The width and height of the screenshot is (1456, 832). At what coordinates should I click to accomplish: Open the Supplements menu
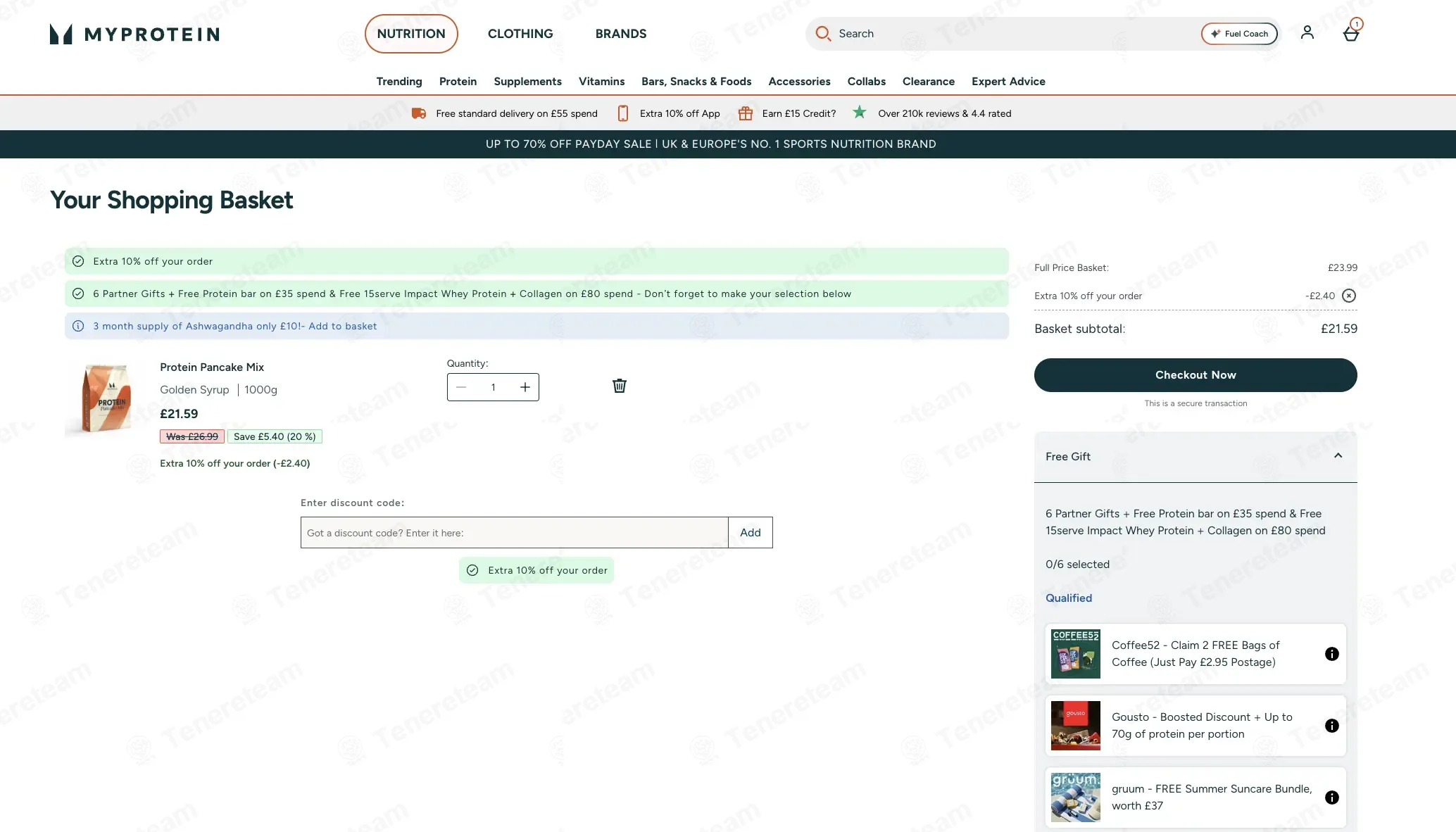527,82
